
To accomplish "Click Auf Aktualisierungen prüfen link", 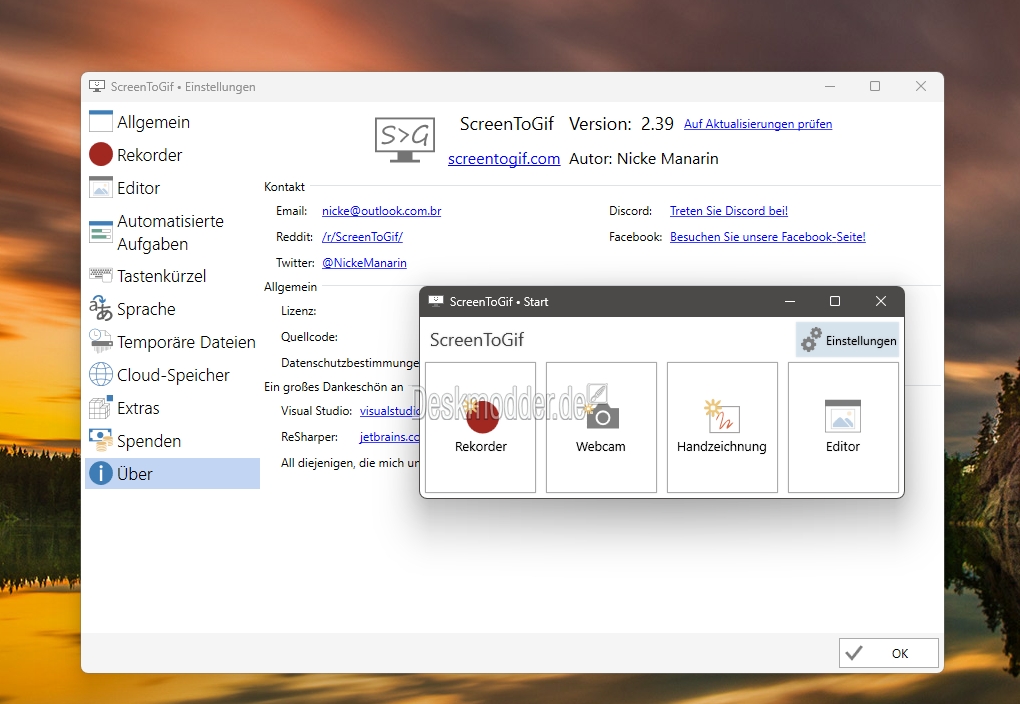I will [758, 124].
